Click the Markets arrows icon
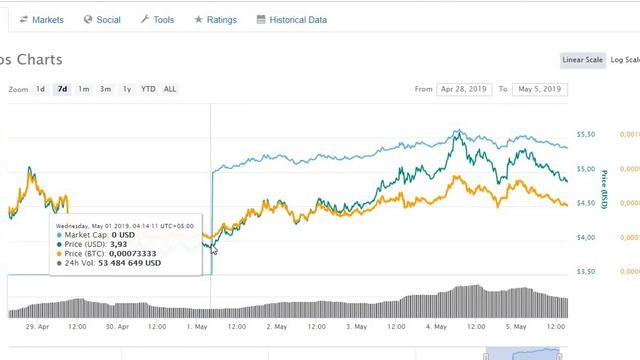 (24, 19)
